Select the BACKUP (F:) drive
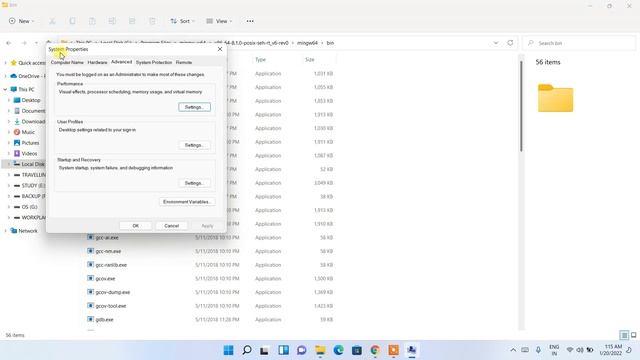This screenshot has height=360, width=640. (33, 196)
